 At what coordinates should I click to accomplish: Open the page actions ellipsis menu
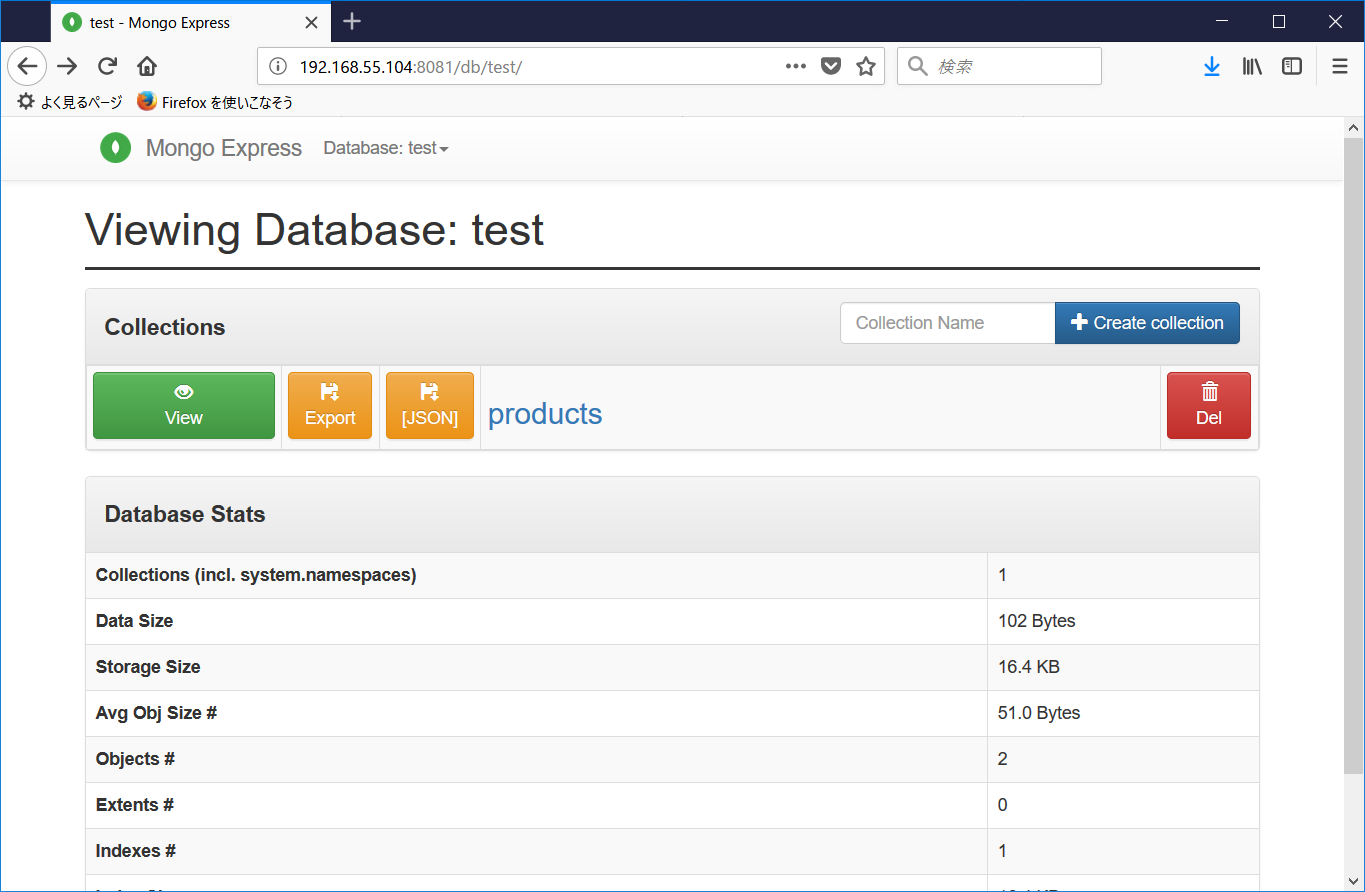(795, 66)
